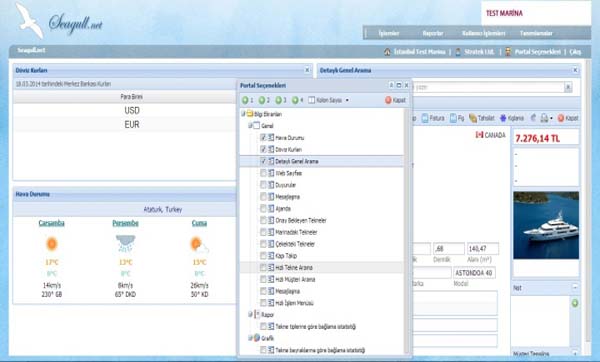
Task: Check the Onay Bekleyen Tekneler checkbox
Action: click(x=263, y=220)
